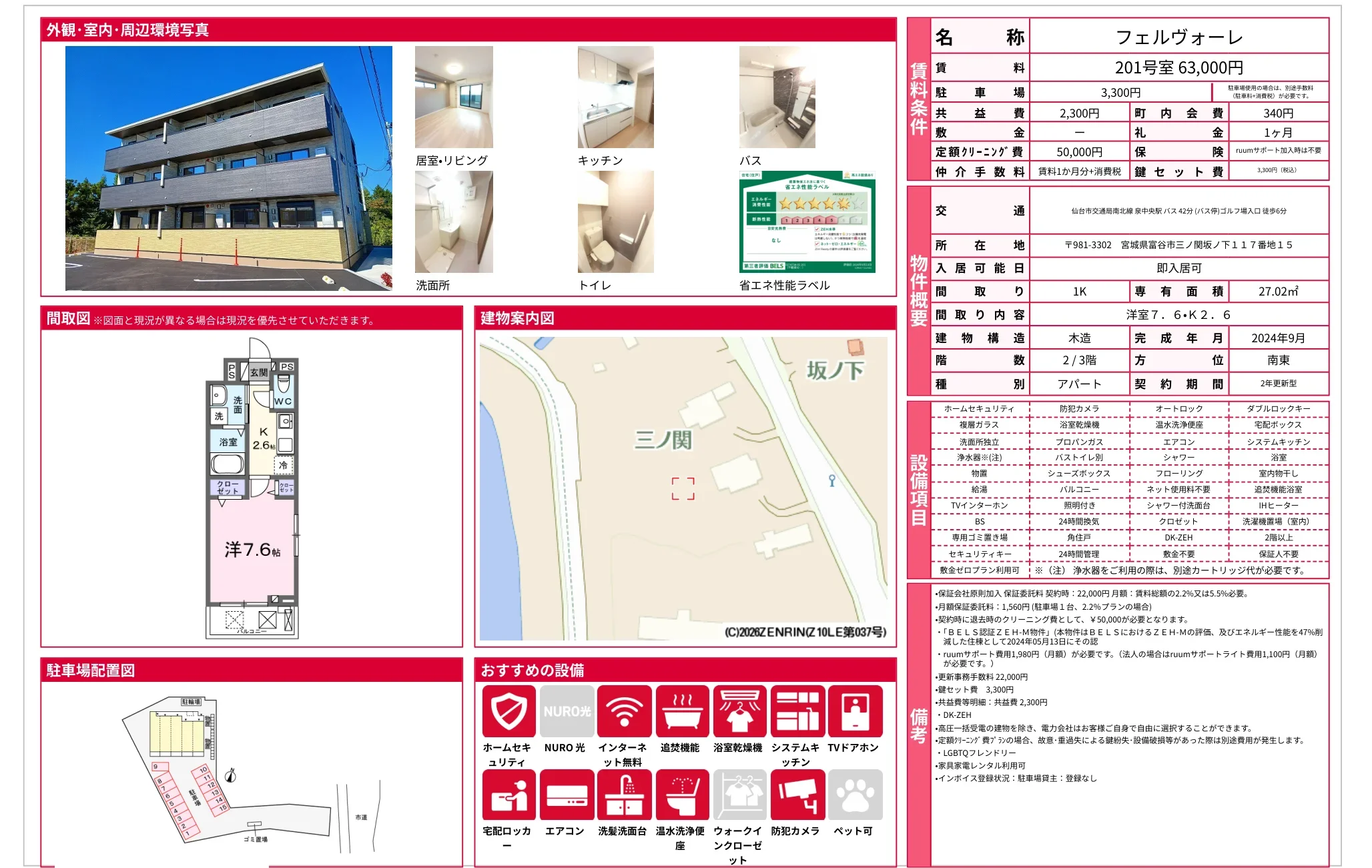Click the 洗髪洗面台 washbasin icon
The height and width of the screenshot is (868, 1372).
(x=624, y=795)
